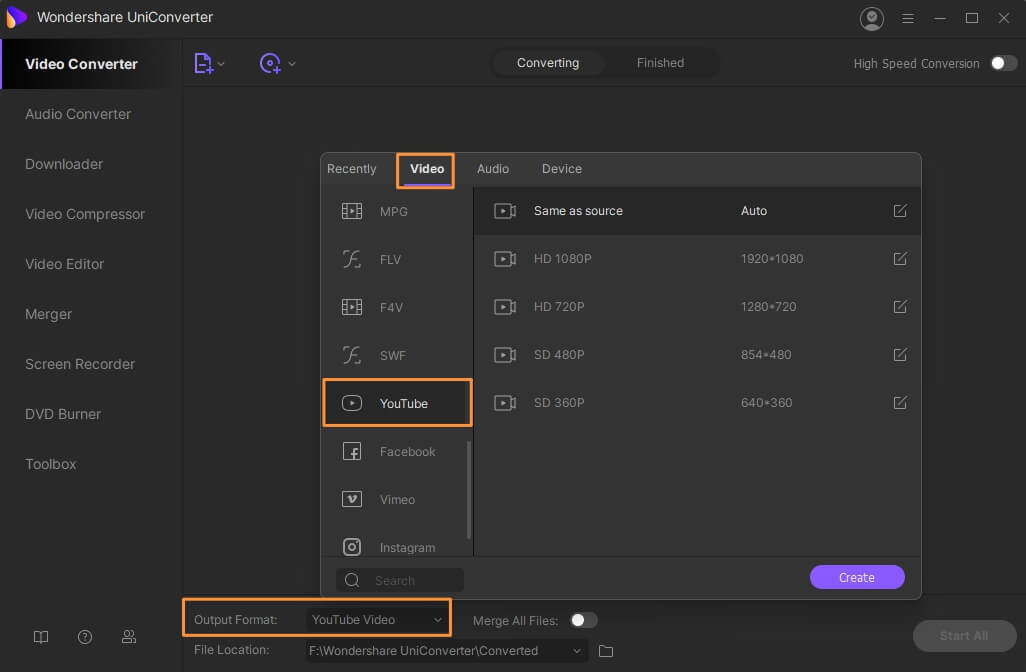Open the help question mark icon
The height and width of the screenshot is (672, 1026).
[x=85, y=637]
